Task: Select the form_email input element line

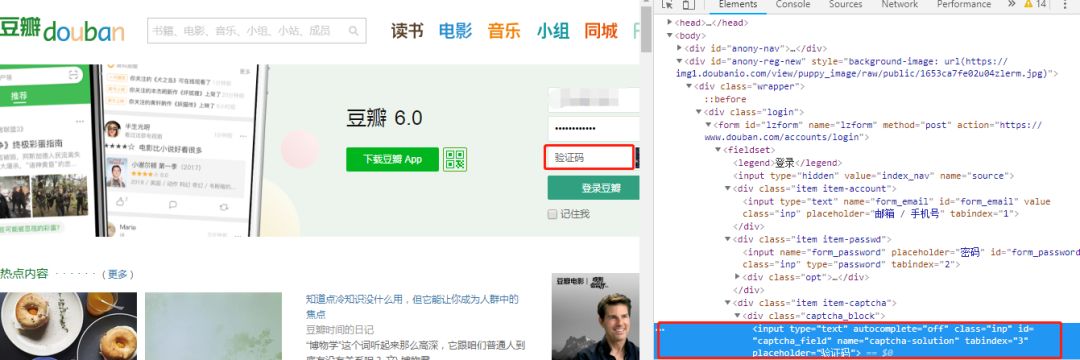Action: pyautogui.click(x=897, y=207)
